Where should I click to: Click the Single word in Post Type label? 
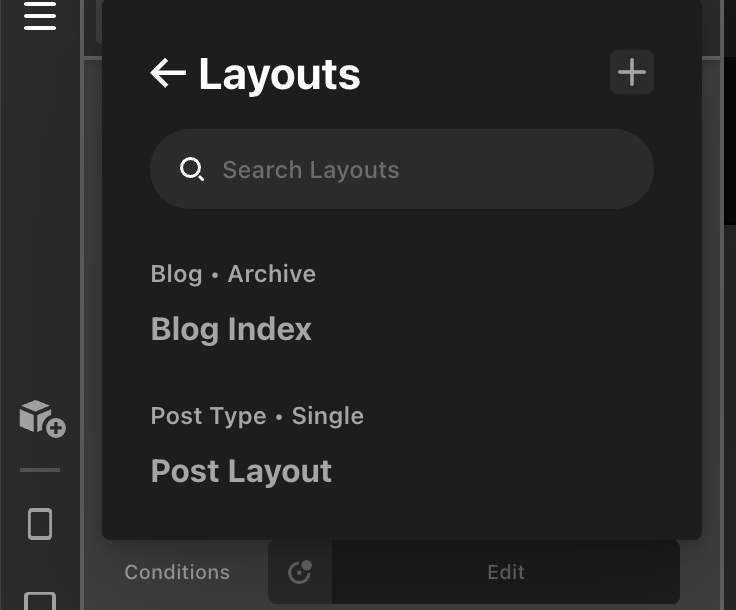point(328,416)
